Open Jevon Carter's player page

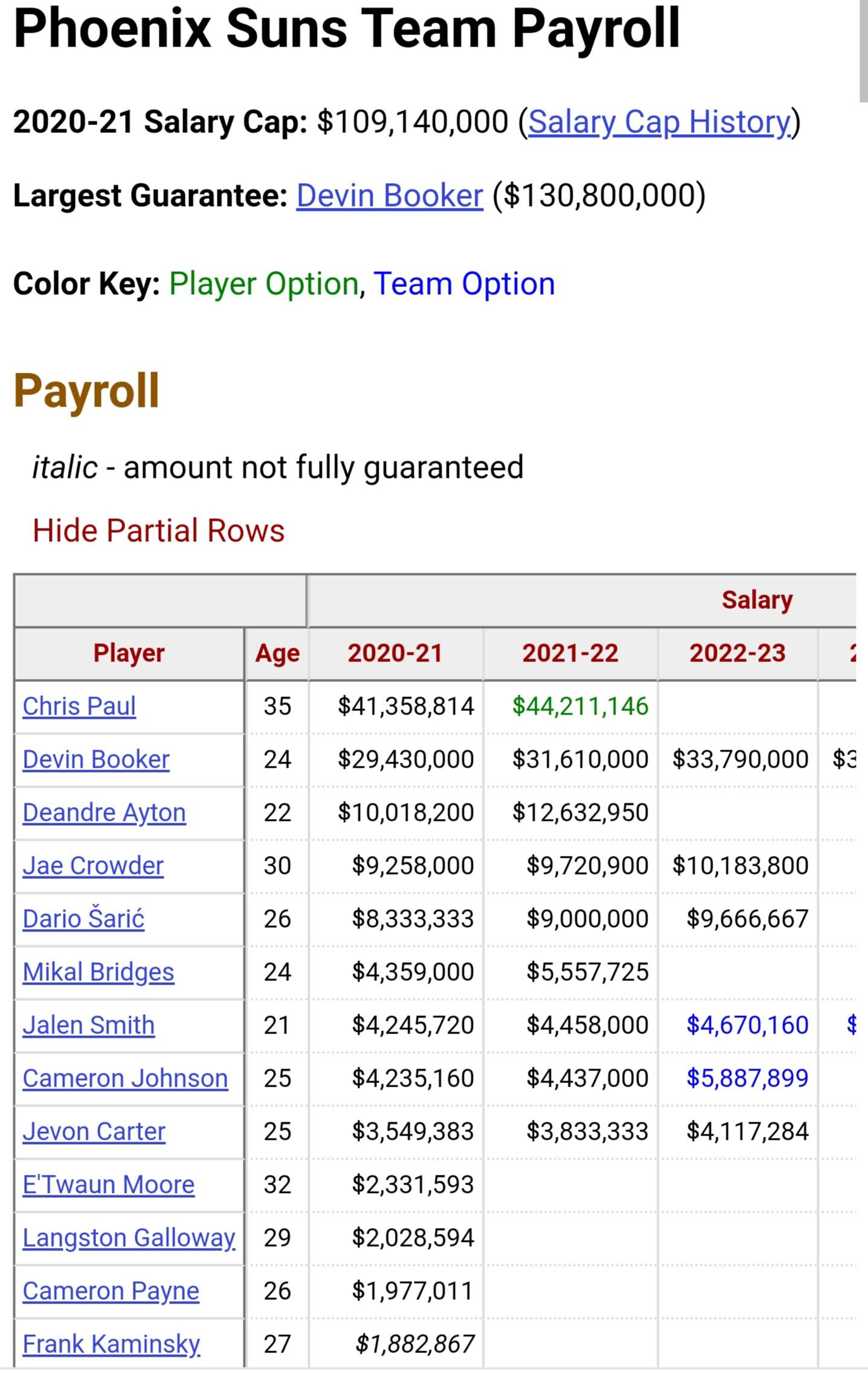94,1131
